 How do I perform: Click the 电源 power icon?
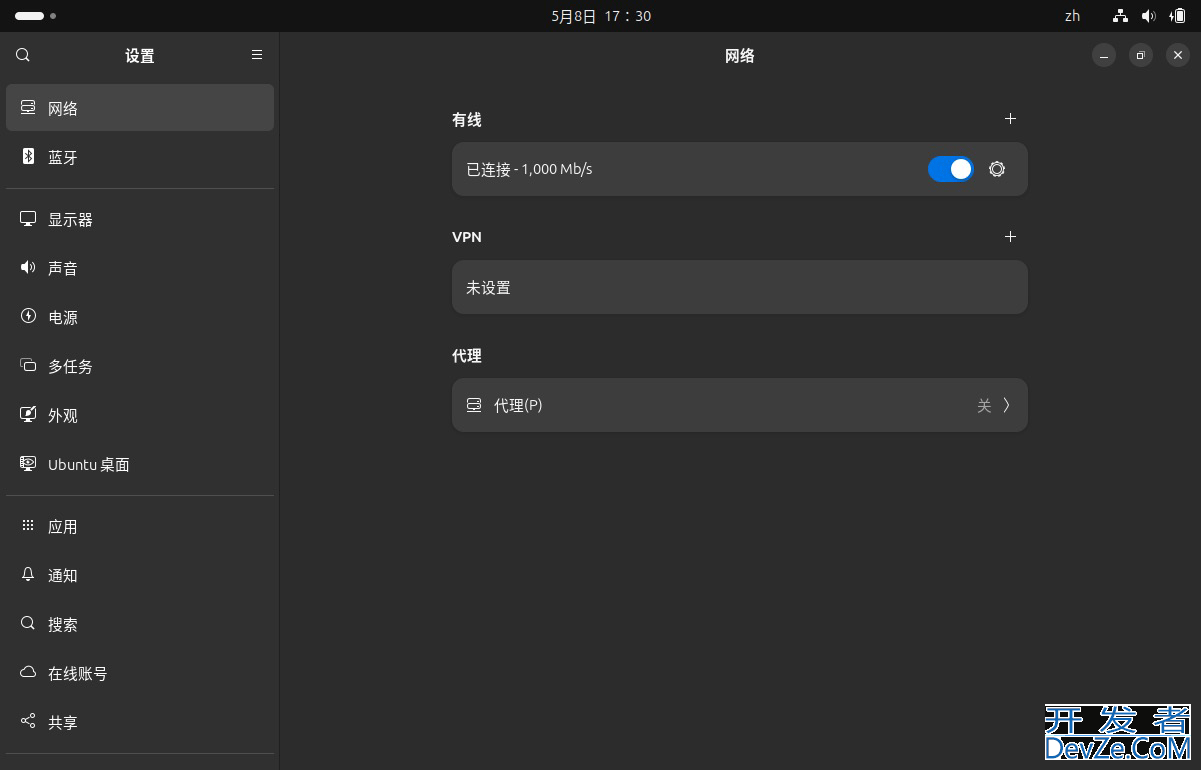coord(28,316)
